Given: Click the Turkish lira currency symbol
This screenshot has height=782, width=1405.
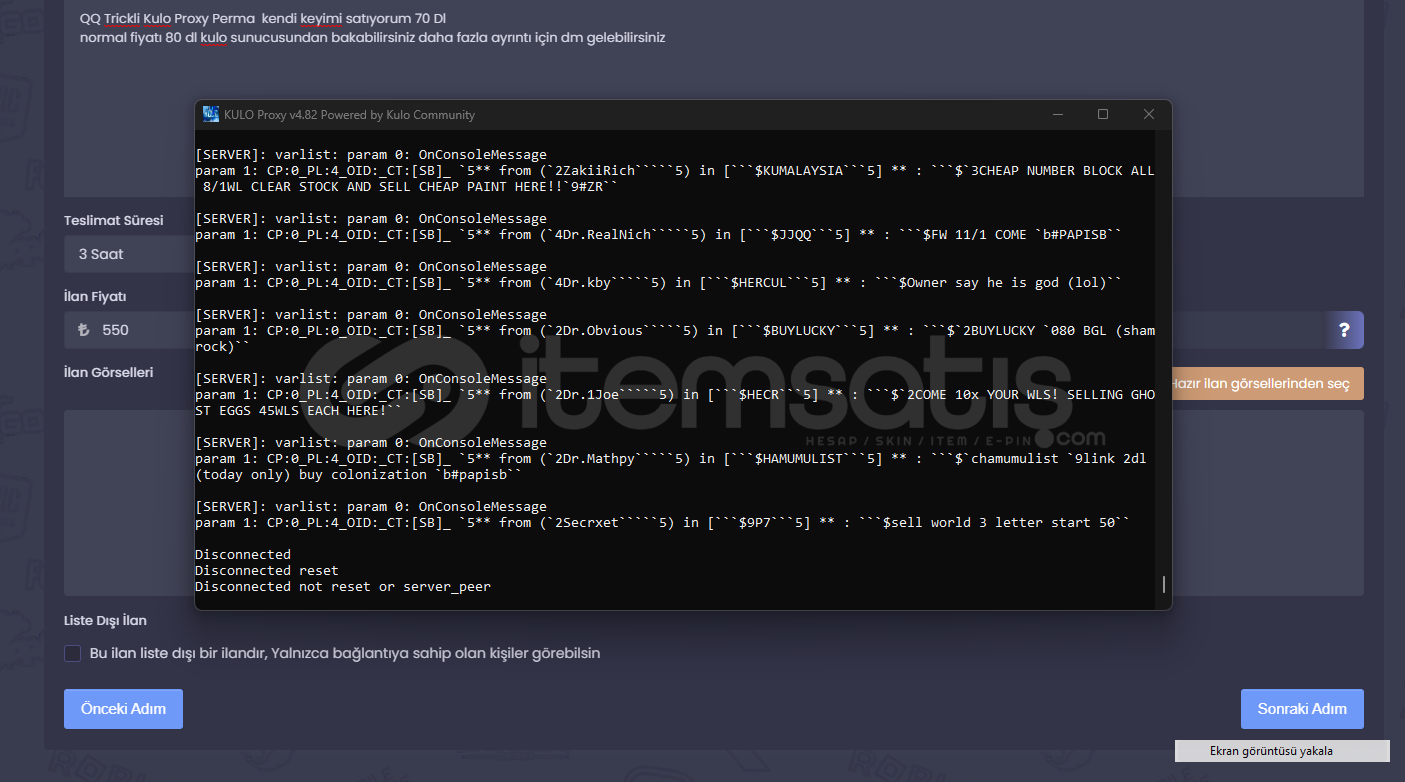Looking at the screenshot, I should (83, 330).
